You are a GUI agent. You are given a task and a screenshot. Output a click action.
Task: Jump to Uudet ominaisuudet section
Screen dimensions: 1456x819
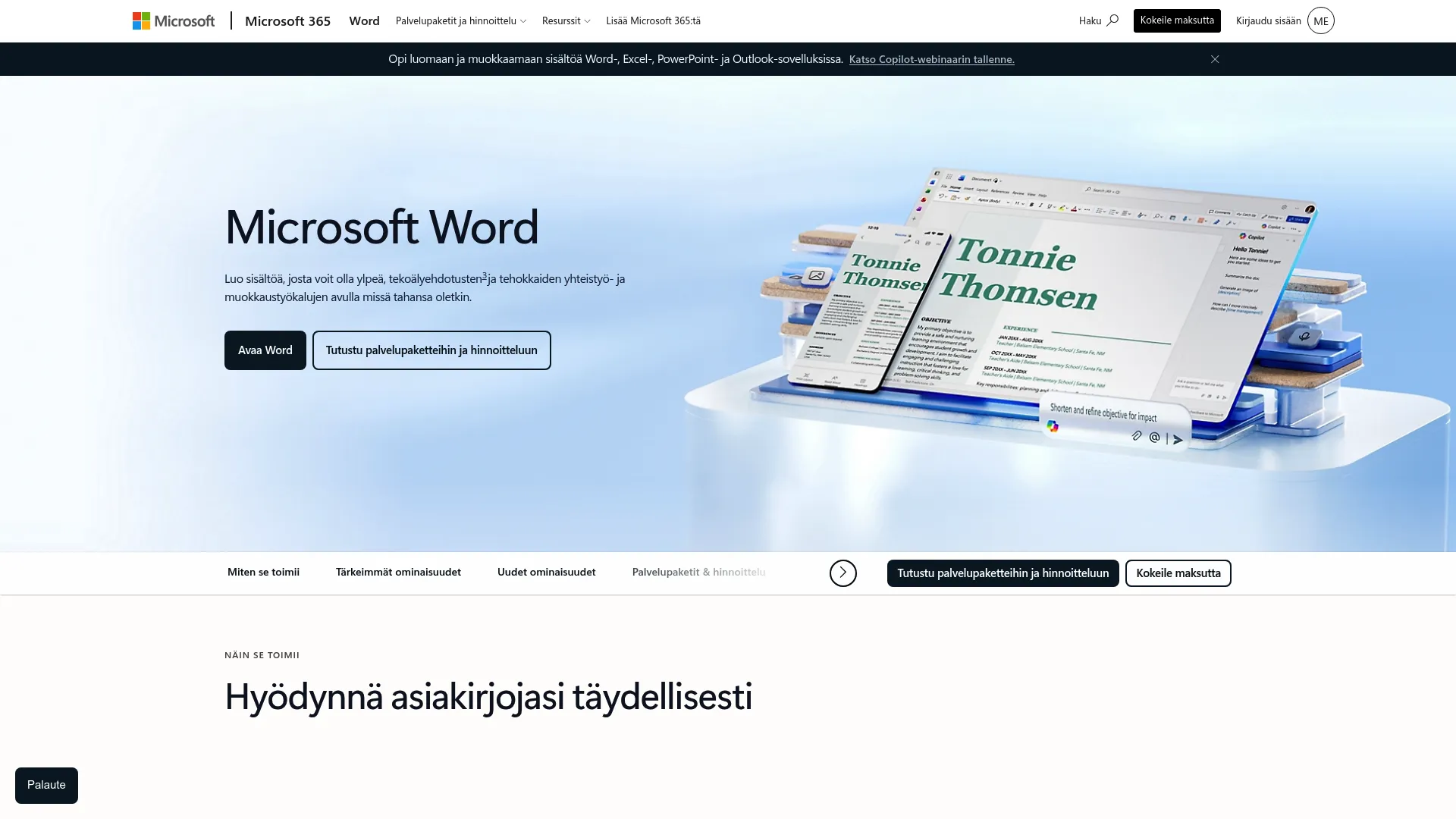(547, 573)
